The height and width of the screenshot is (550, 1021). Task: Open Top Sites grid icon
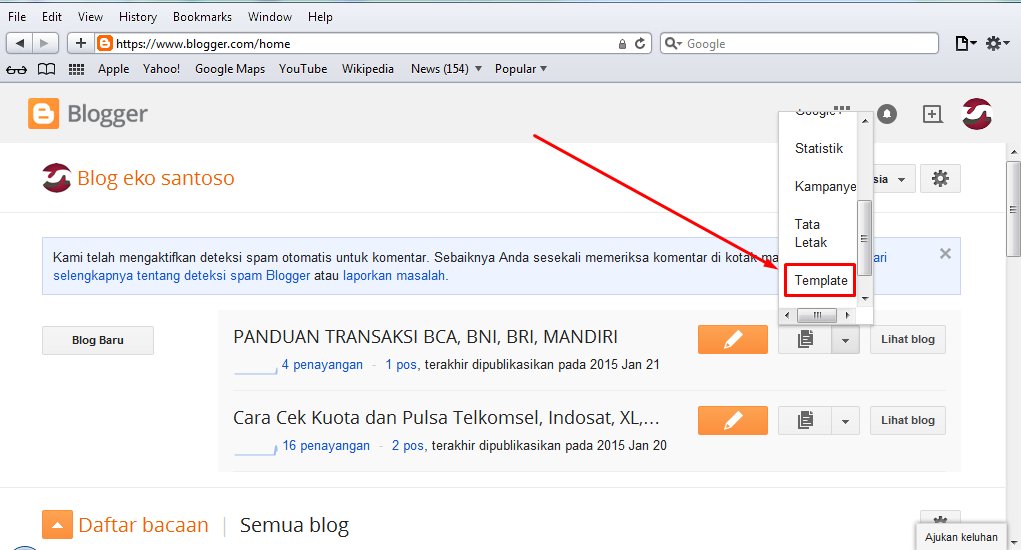click(x=76, y=69)
